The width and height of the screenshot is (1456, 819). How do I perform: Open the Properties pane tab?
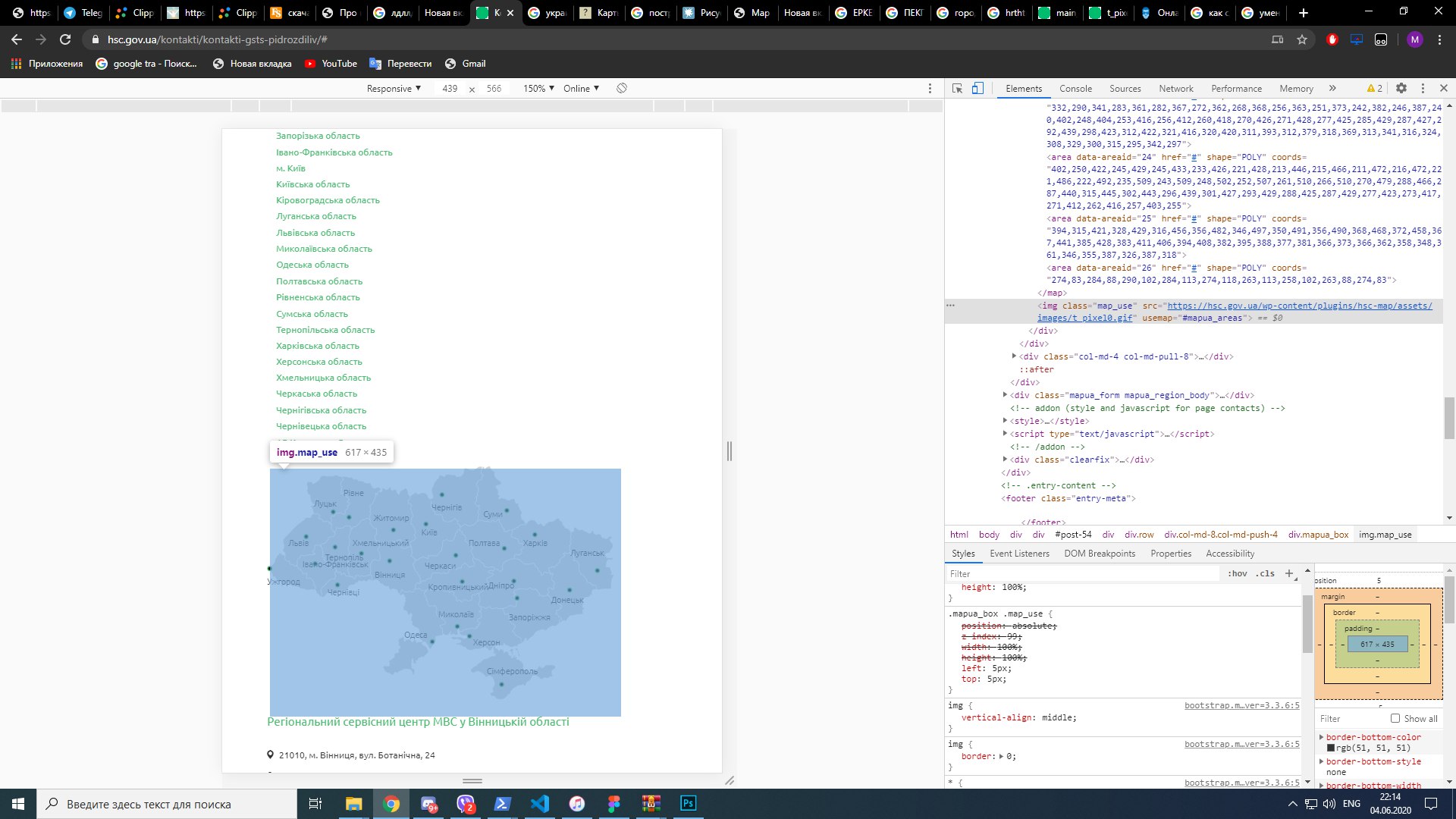coord(1171,554)
